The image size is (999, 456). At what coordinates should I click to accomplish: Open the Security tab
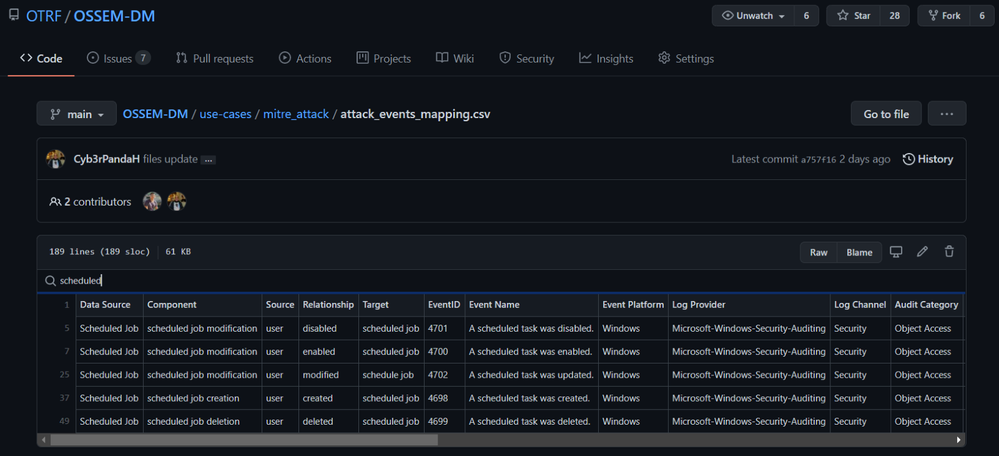point(527,59)
